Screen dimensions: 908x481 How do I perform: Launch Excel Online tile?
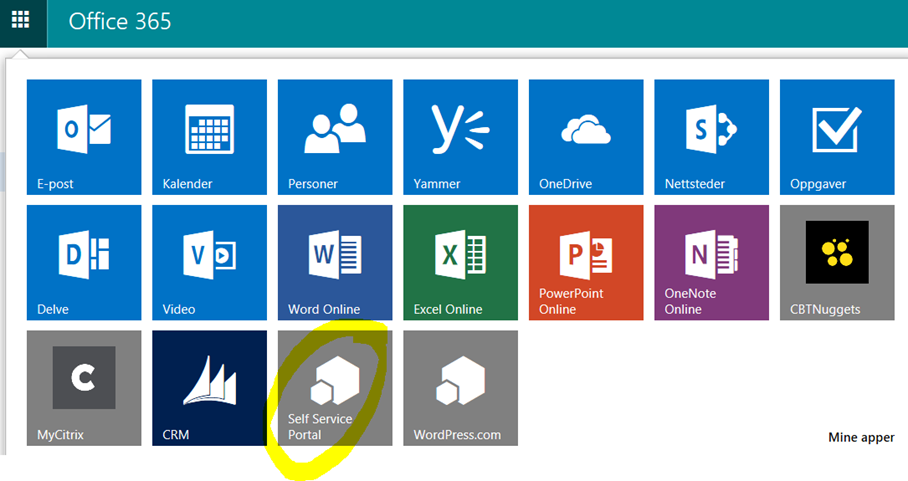tap(460, 263)
